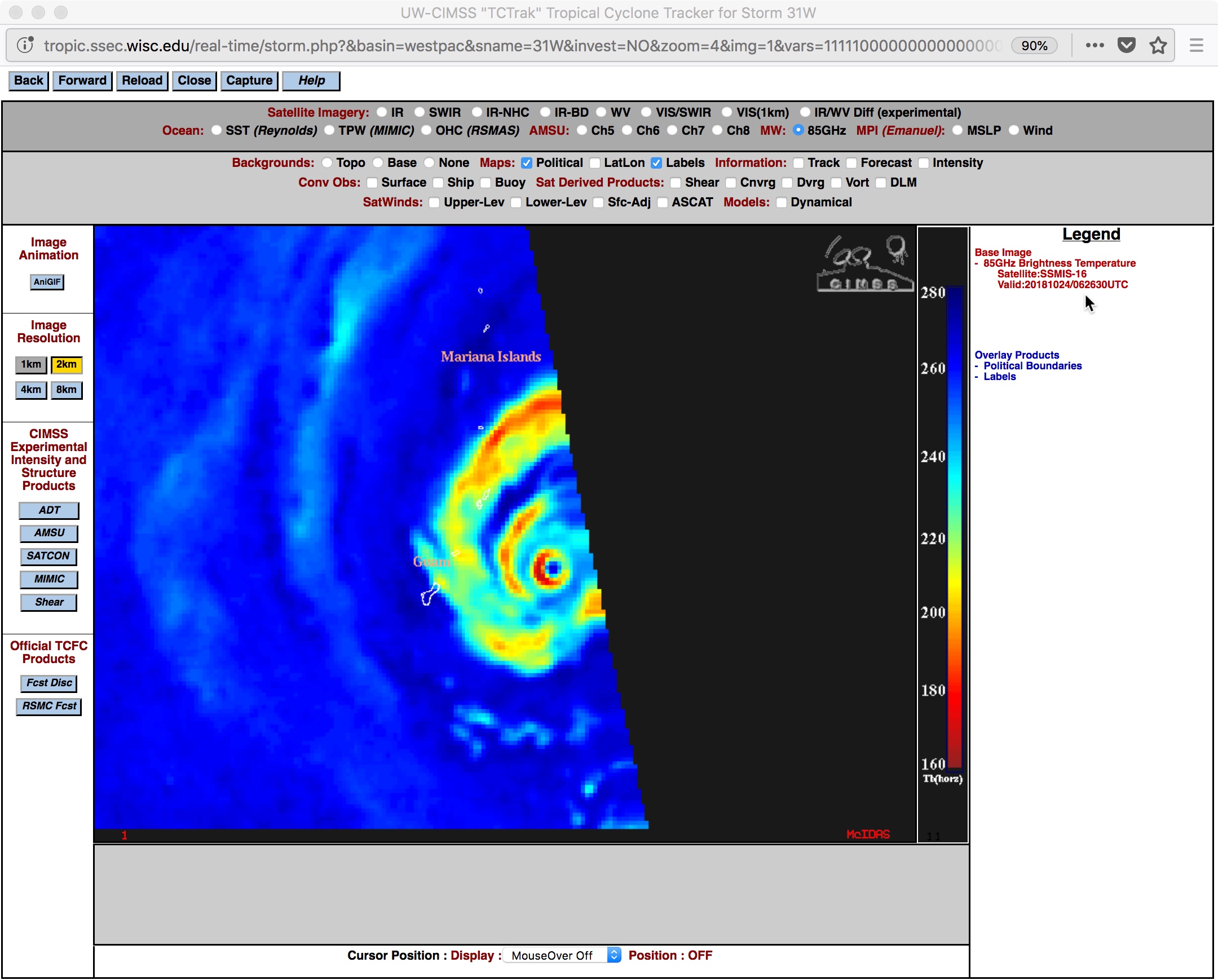Choose the Topo background option
The width and height of the screenshot is (1218, 980).
(x=327, y=162)
